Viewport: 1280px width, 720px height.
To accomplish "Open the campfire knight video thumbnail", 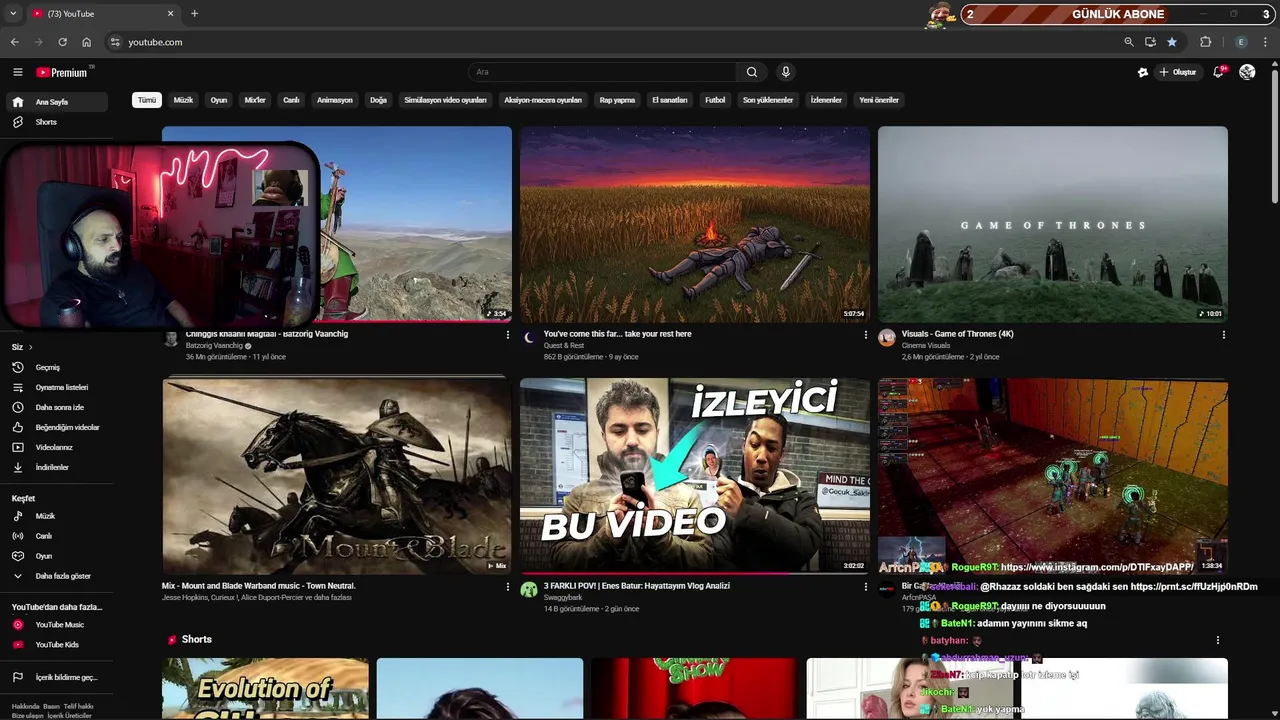I will coord(695,224).
